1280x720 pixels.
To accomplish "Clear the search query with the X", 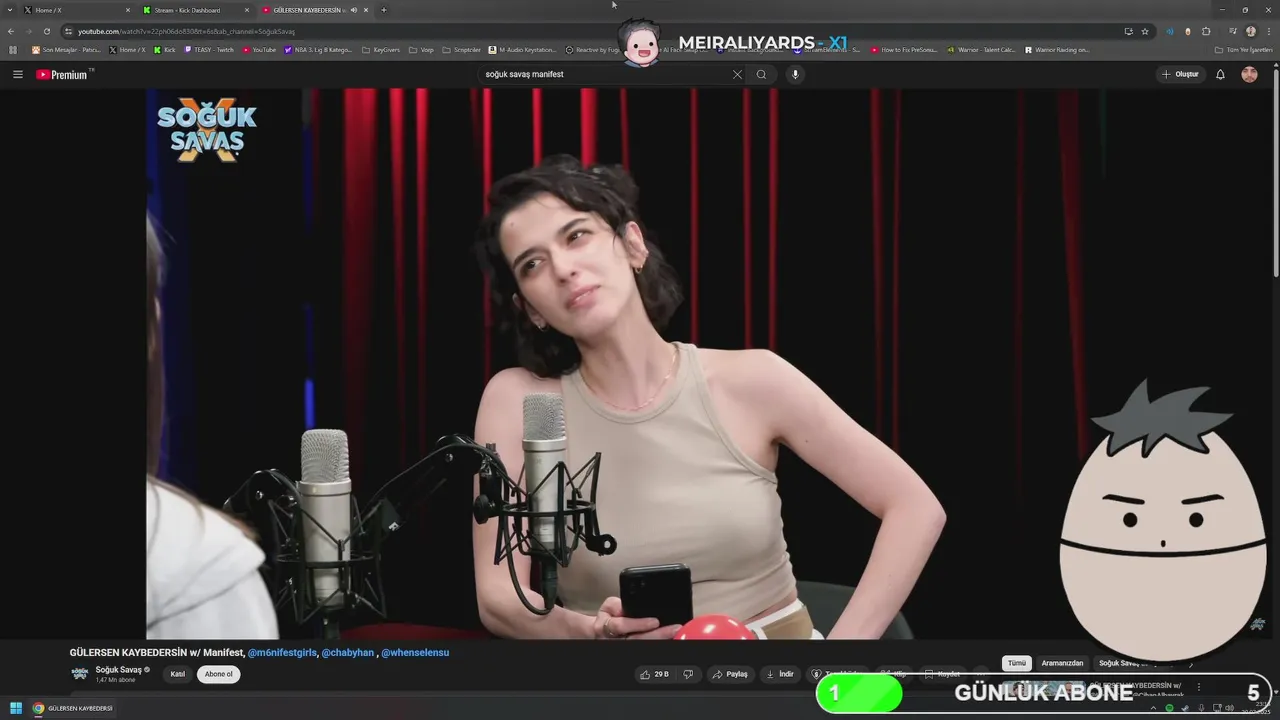I will (x=737, y=74).
